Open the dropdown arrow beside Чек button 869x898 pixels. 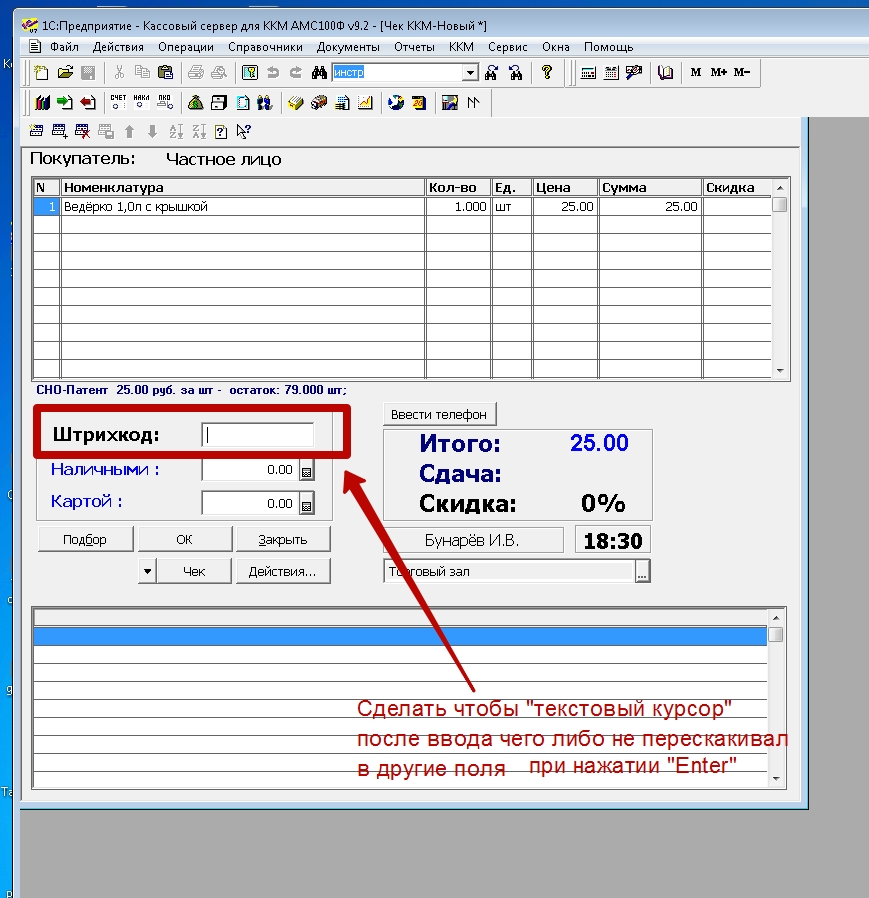point(147,571)
